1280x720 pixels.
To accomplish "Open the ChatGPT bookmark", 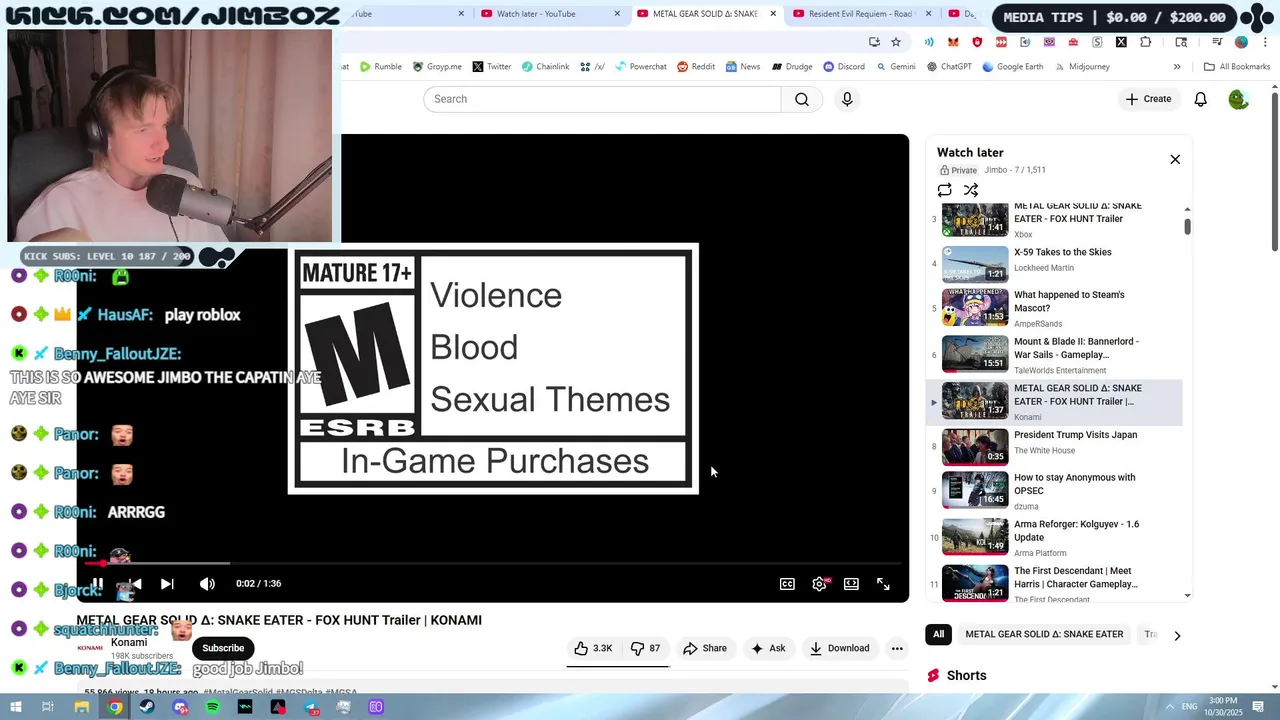I will 949,67.
